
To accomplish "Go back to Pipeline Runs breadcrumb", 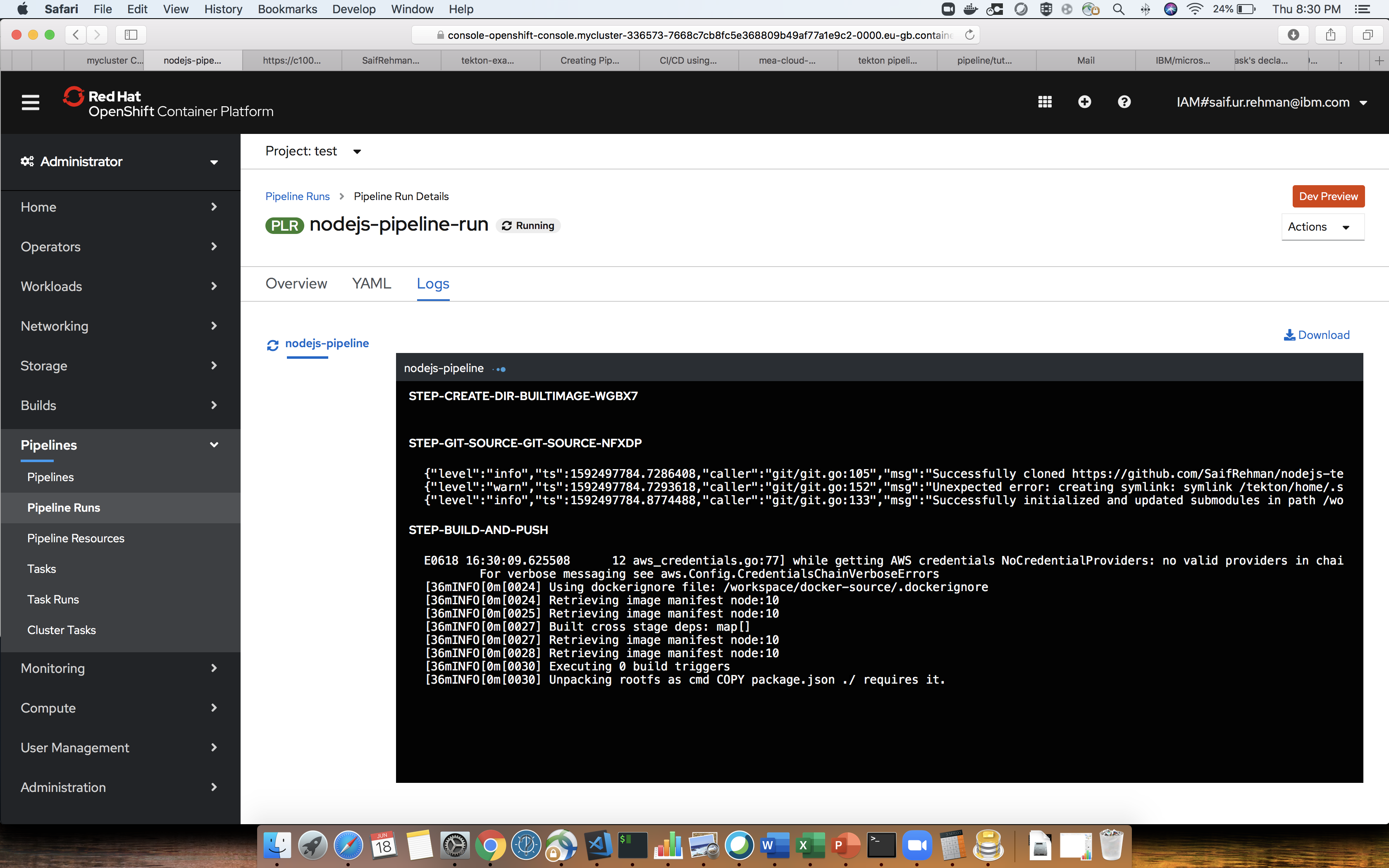I will click(x=297, y=196).
